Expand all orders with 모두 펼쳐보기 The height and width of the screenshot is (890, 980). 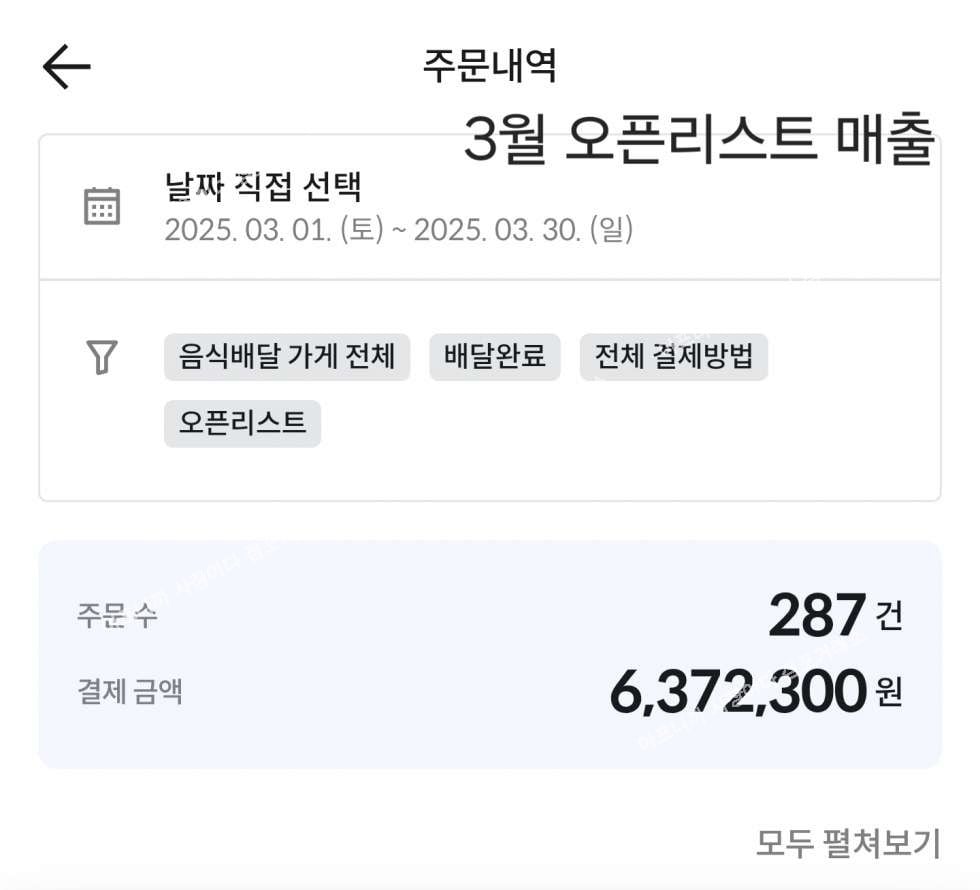coord(848,844)
